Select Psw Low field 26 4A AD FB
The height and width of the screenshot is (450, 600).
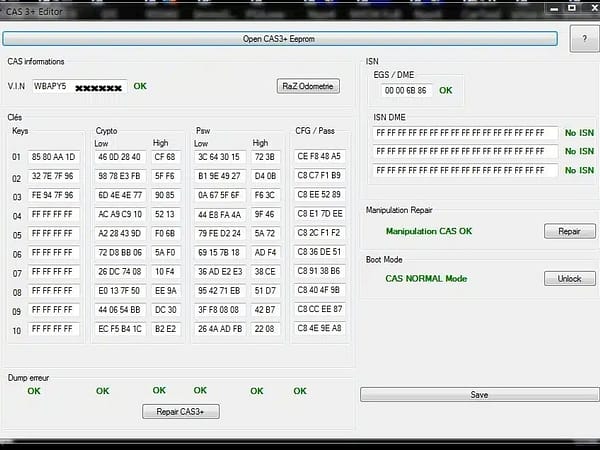click(220, 329)
